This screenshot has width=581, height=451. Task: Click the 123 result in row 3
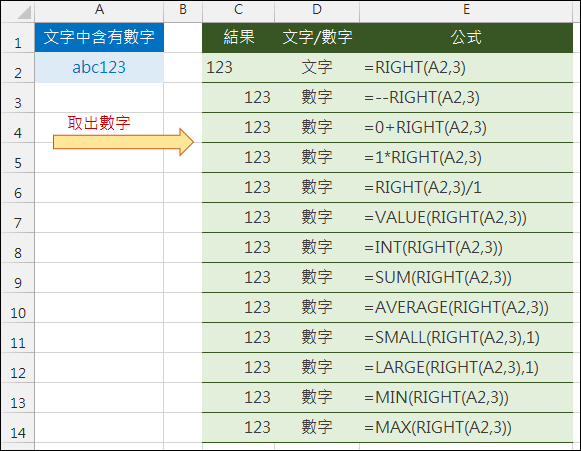click(238, 97)
